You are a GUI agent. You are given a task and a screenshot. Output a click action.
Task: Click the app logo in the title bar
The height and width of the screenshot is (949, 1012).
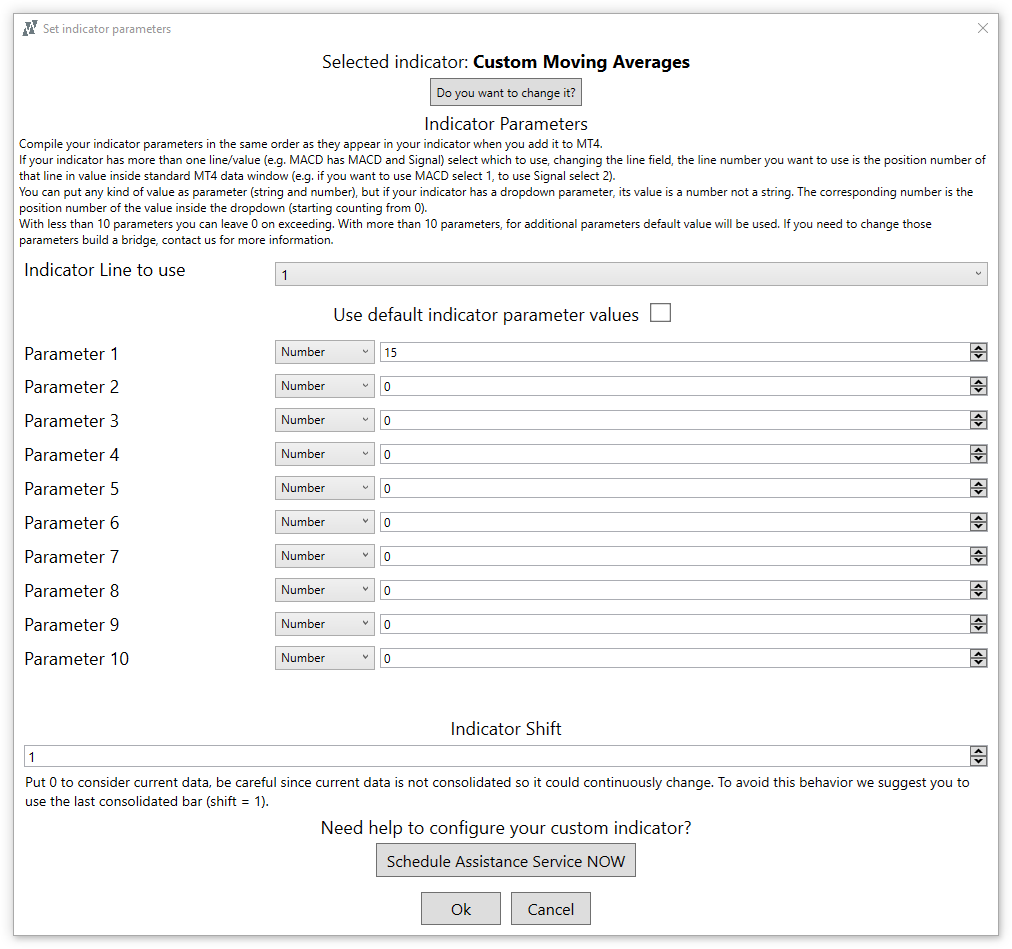29,28
